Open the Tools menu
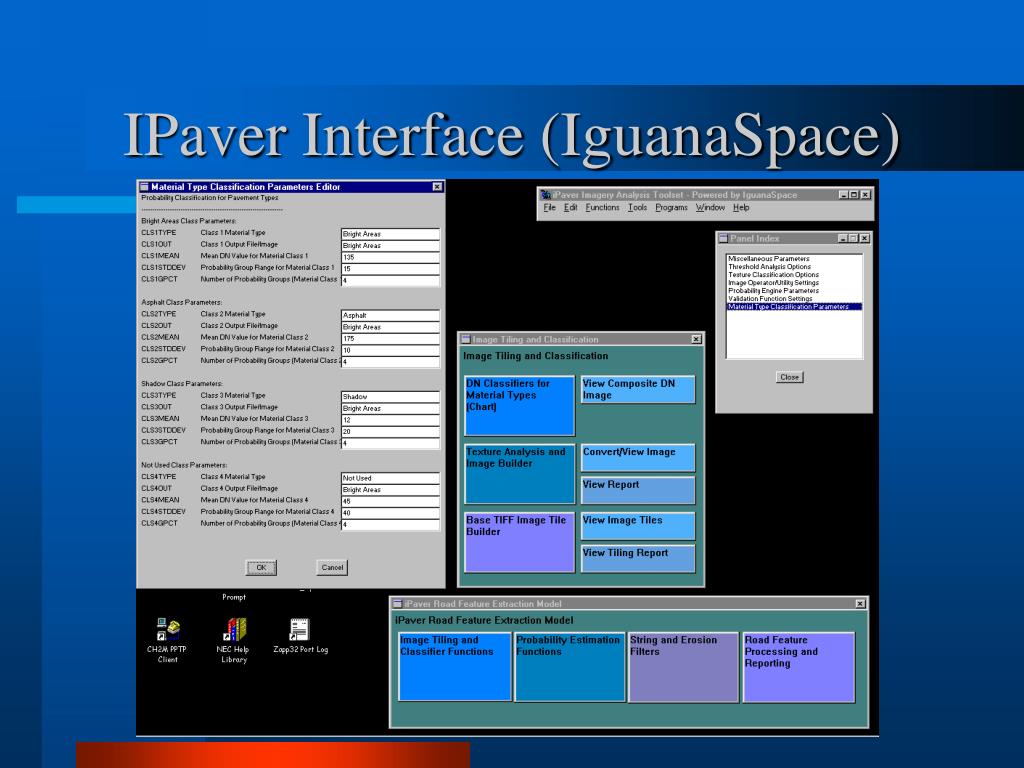This screenshot has width=1024, height=768. pyautogui.click(x=637, y=208)
